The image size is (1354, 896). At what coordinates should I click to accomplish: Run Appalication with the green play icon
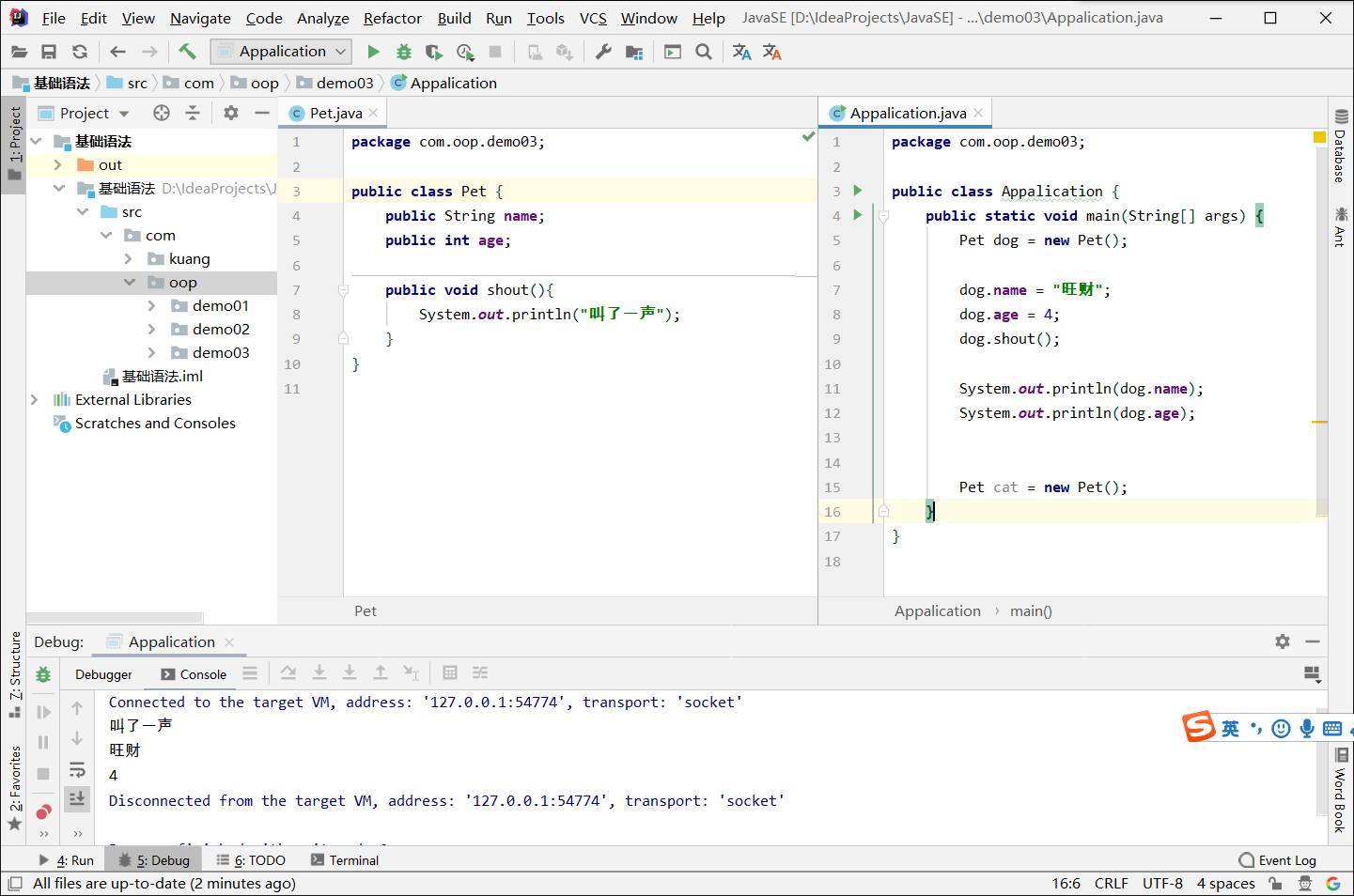373,52
